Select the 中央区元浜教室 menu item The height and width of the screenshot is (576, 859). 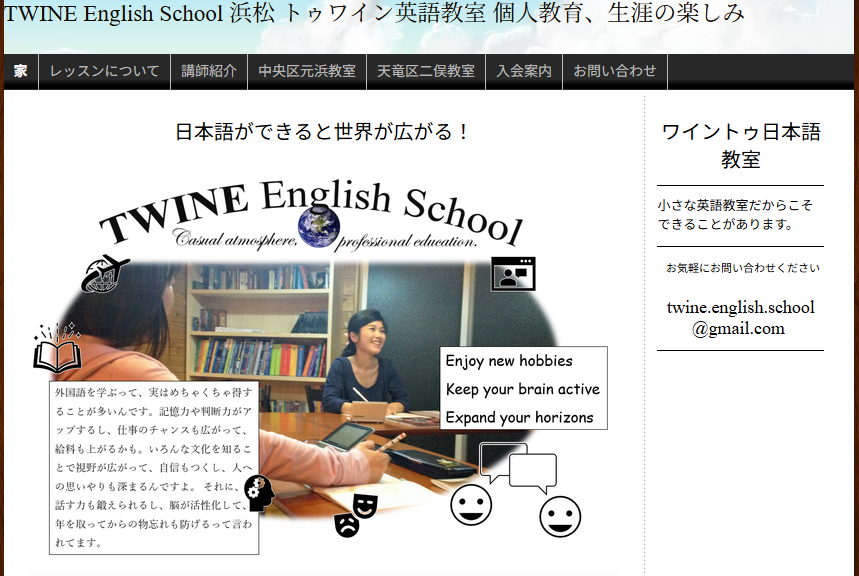(x=307, y=71)
